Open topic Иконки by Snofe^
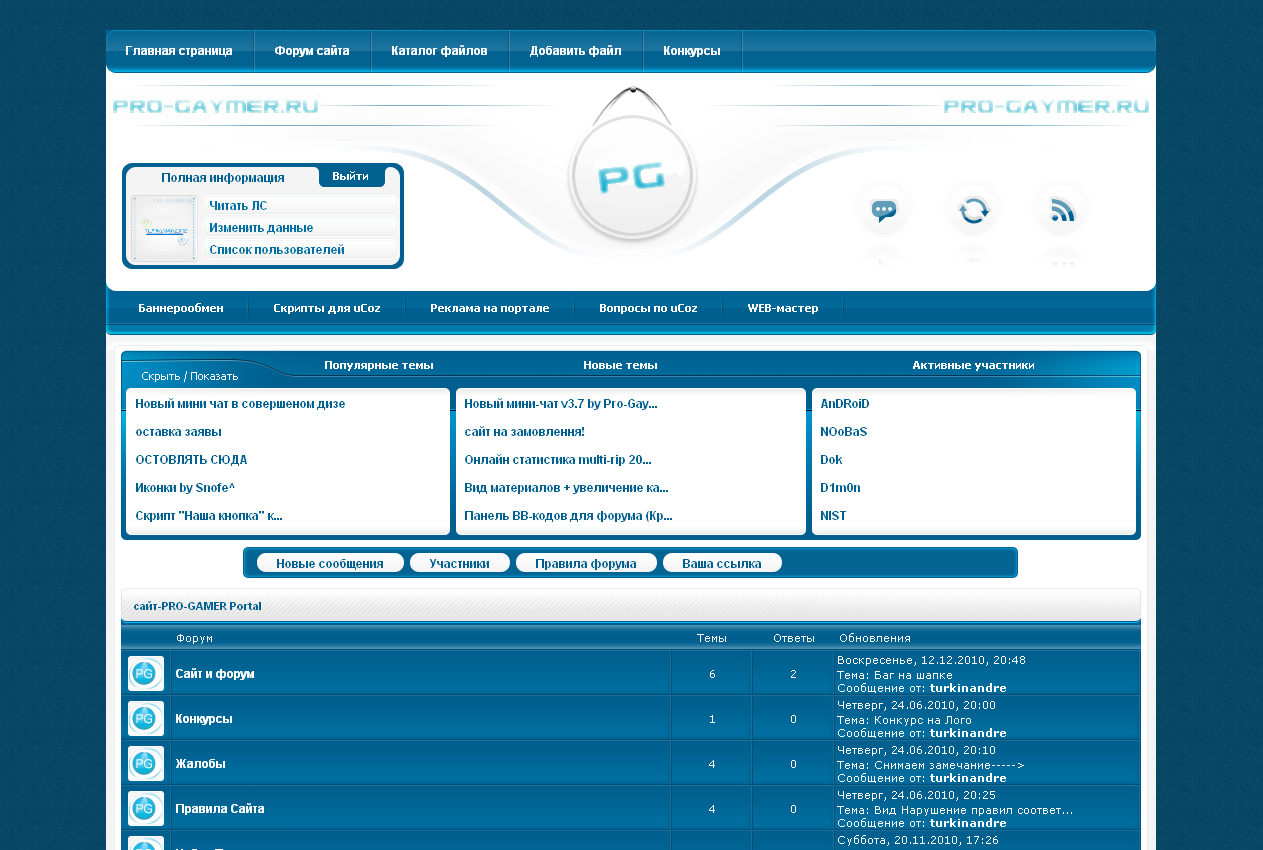Image resolution: width=1263 pixels, height=850 pixels. [x=185, y=488]
